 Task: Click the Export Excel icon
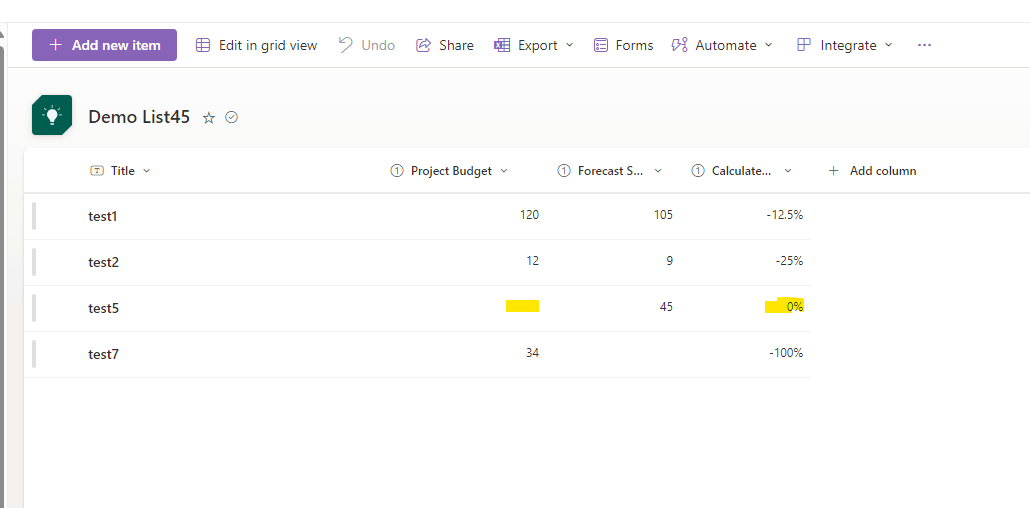click(x=503, y=45)
